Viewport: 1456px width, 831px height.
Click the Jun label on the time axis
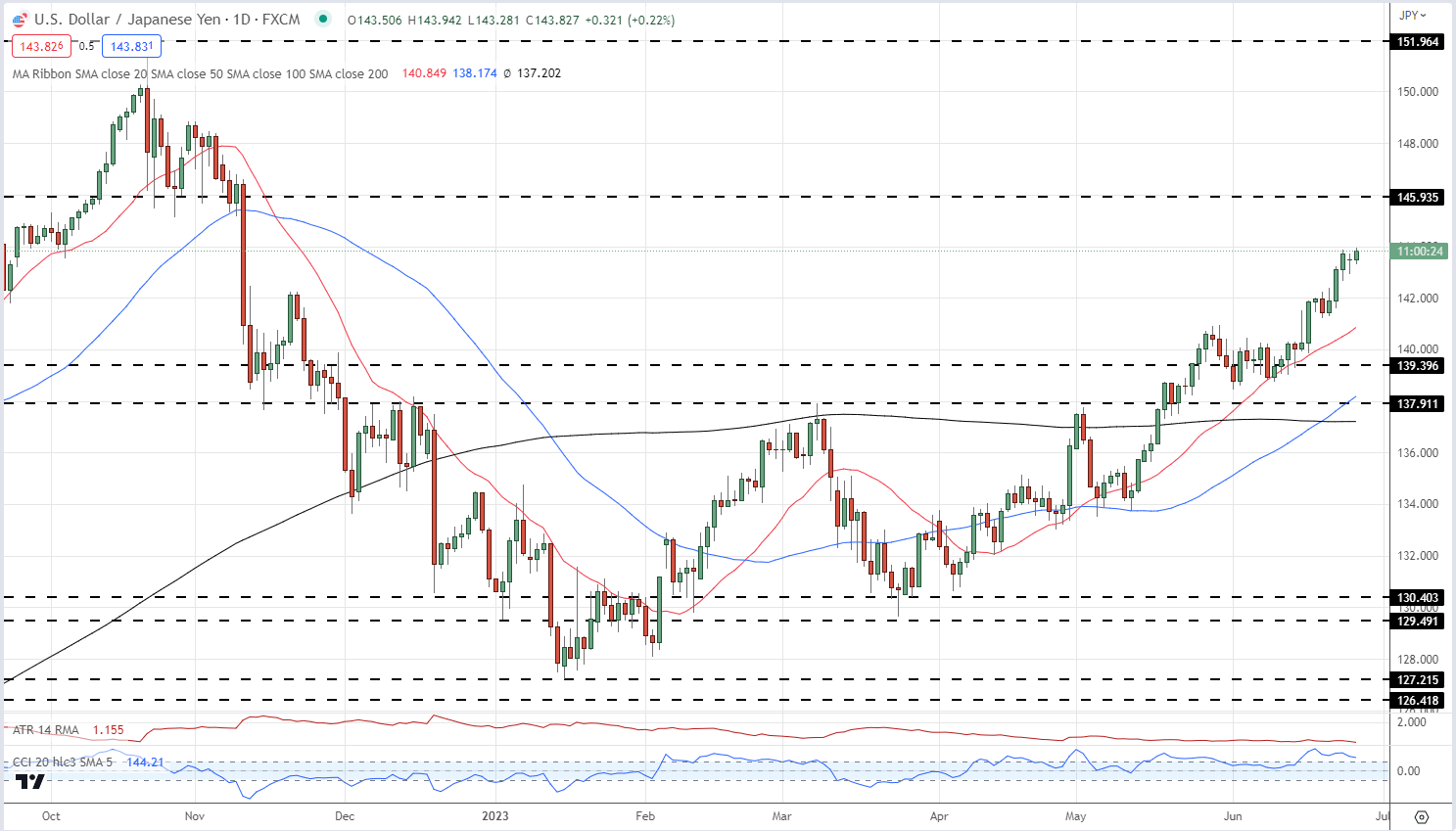1233,816
